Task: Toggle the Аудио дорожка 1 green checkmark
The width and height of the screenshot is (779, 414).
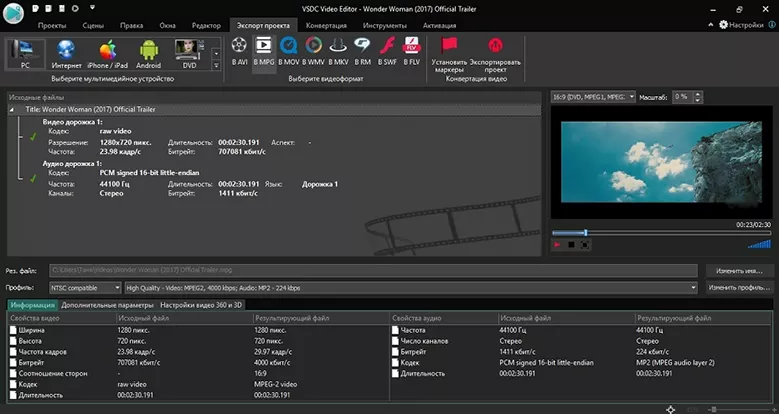Action: [x=33, y=178]
